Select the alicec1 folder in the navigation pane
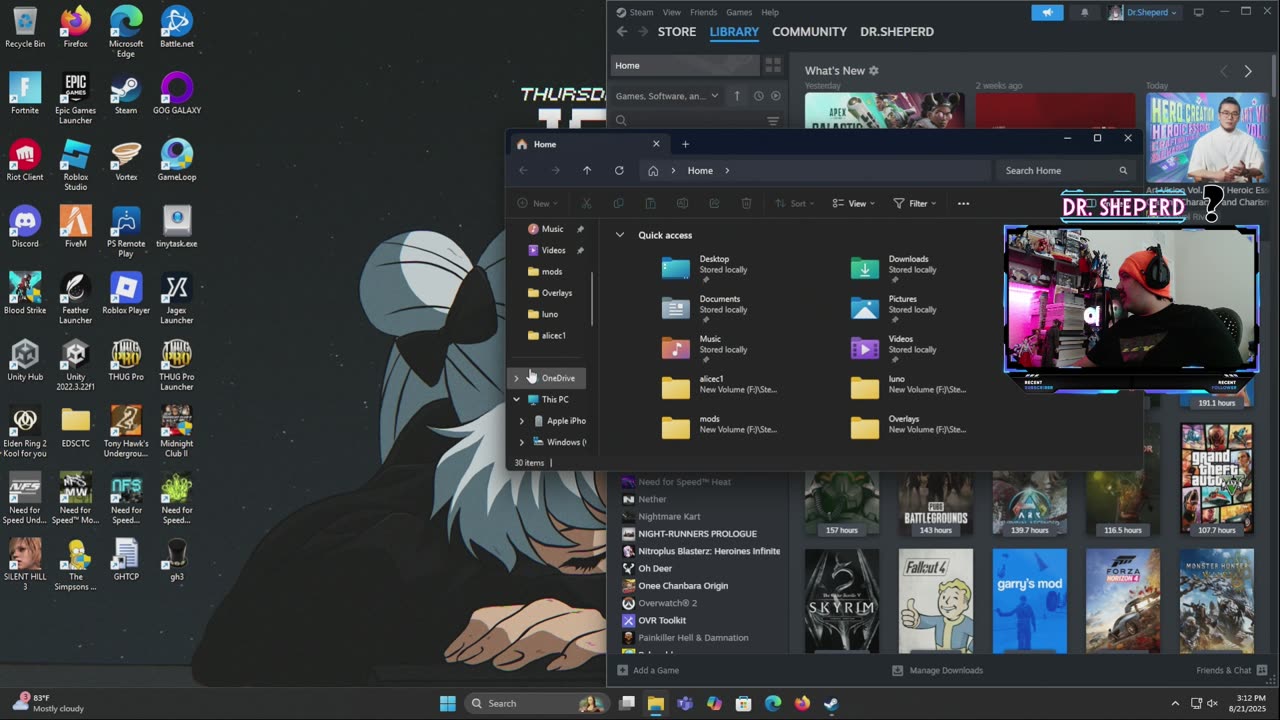This screenshot has width=1280, height=720. [553, 336]
